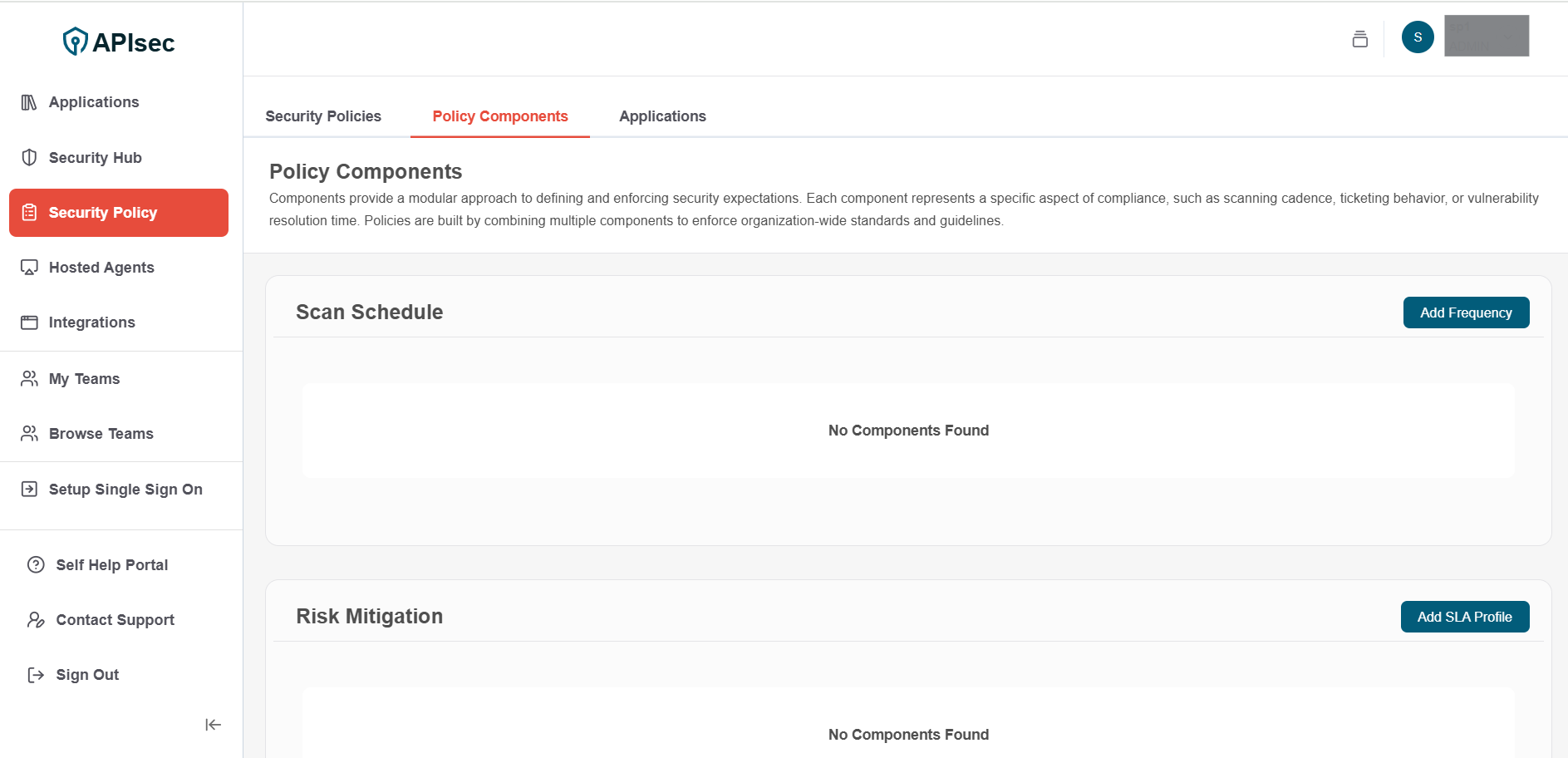Switch to the Security Policies tab

[x=323, y=116]
